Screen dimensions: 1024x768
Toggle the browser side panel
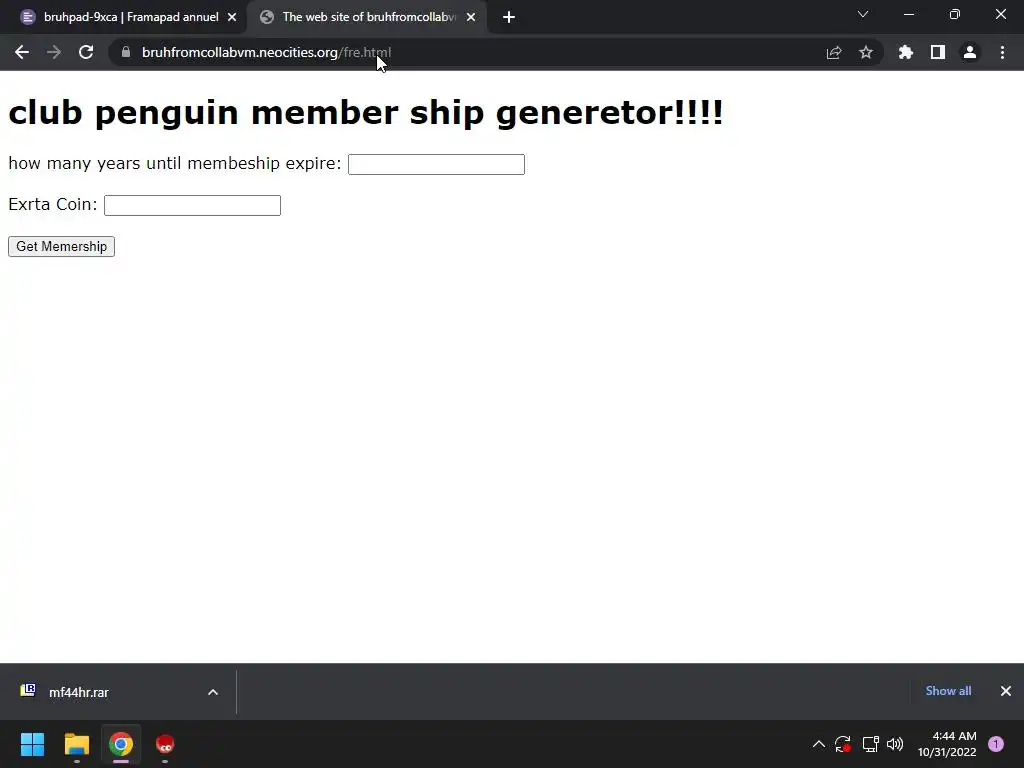tap(938, 52)
